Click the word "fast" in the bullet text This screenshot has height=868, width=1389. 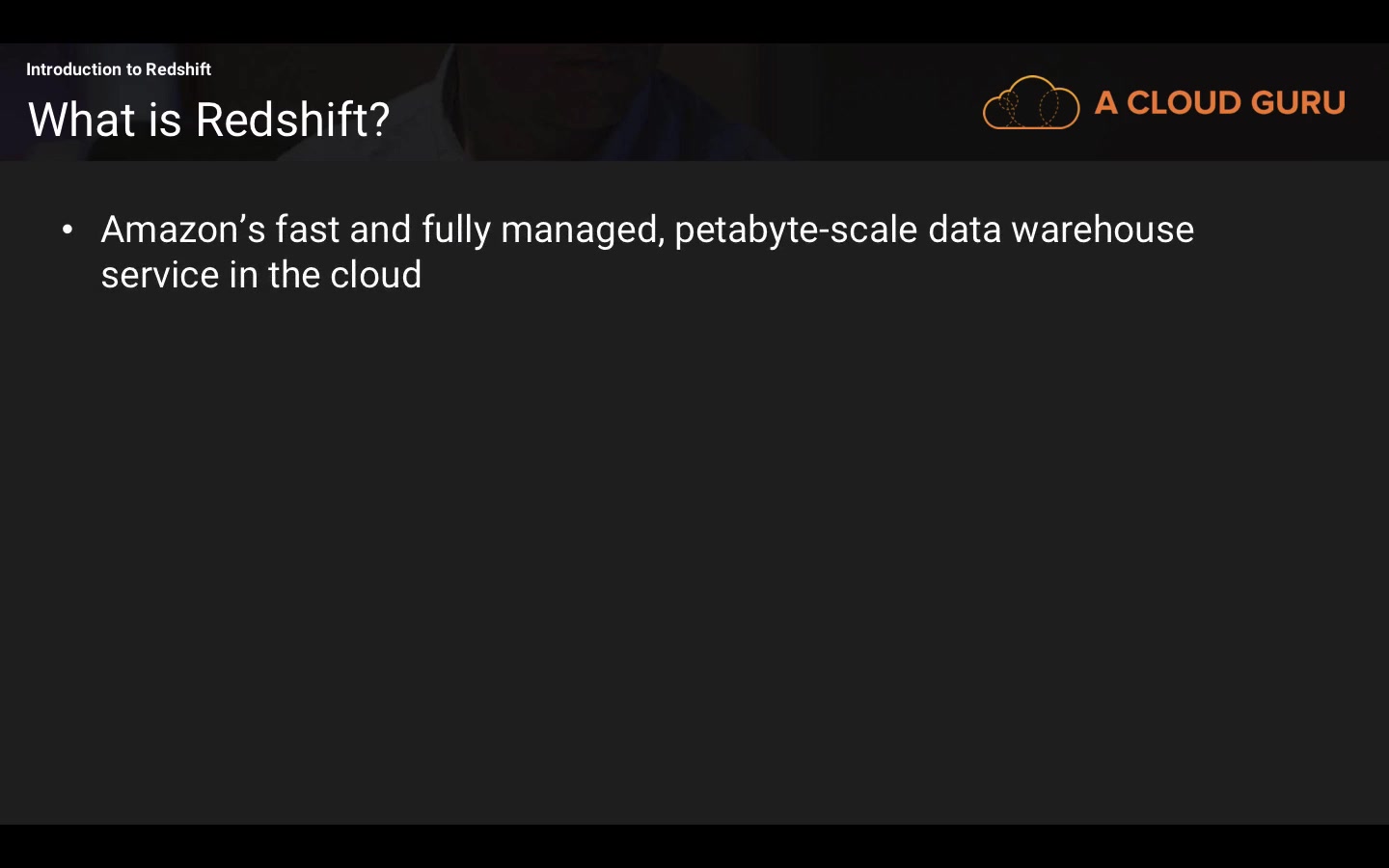click(307, 230)
